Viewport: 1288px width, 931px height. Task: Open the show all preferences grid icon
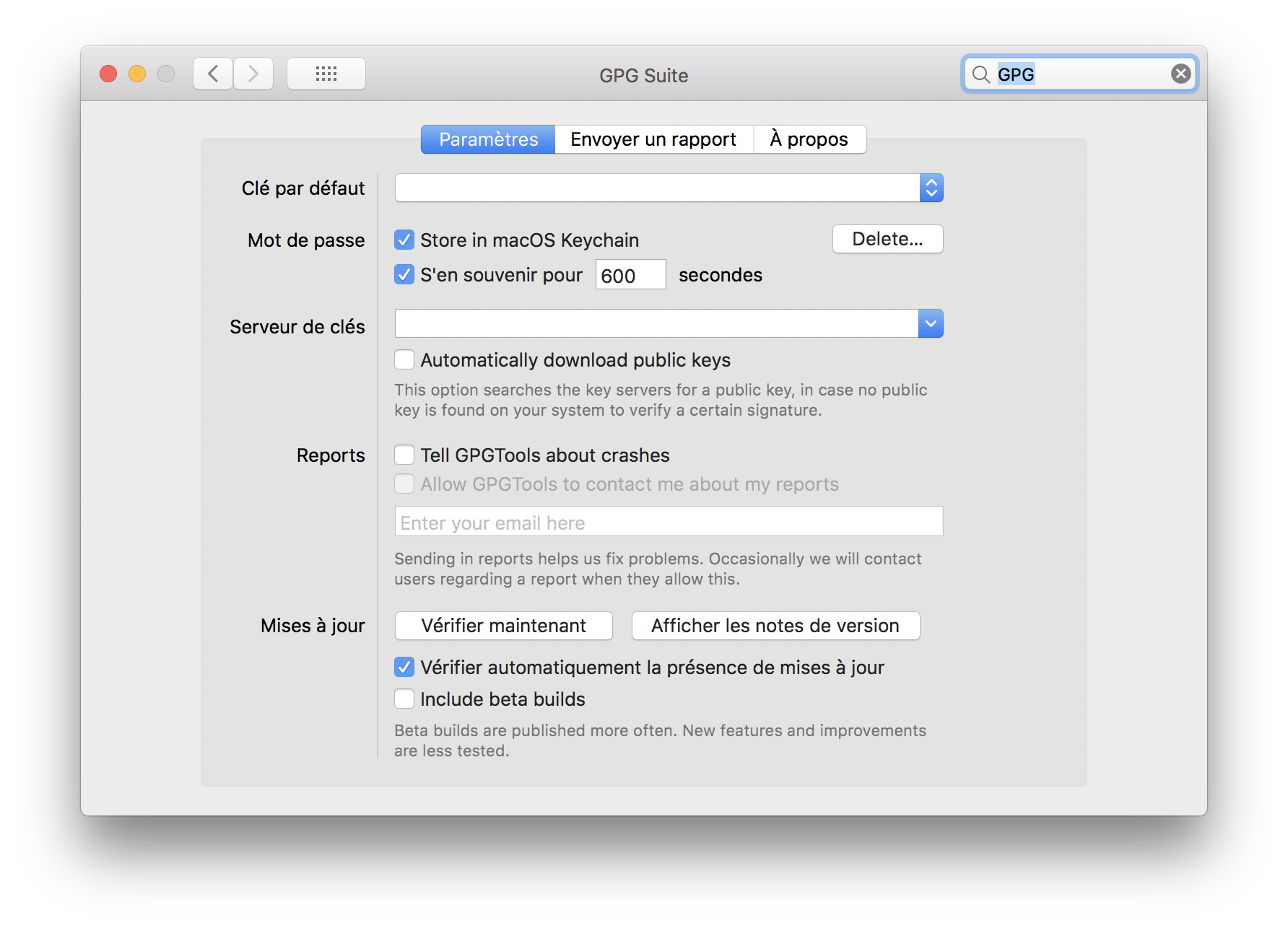point(326,74)
